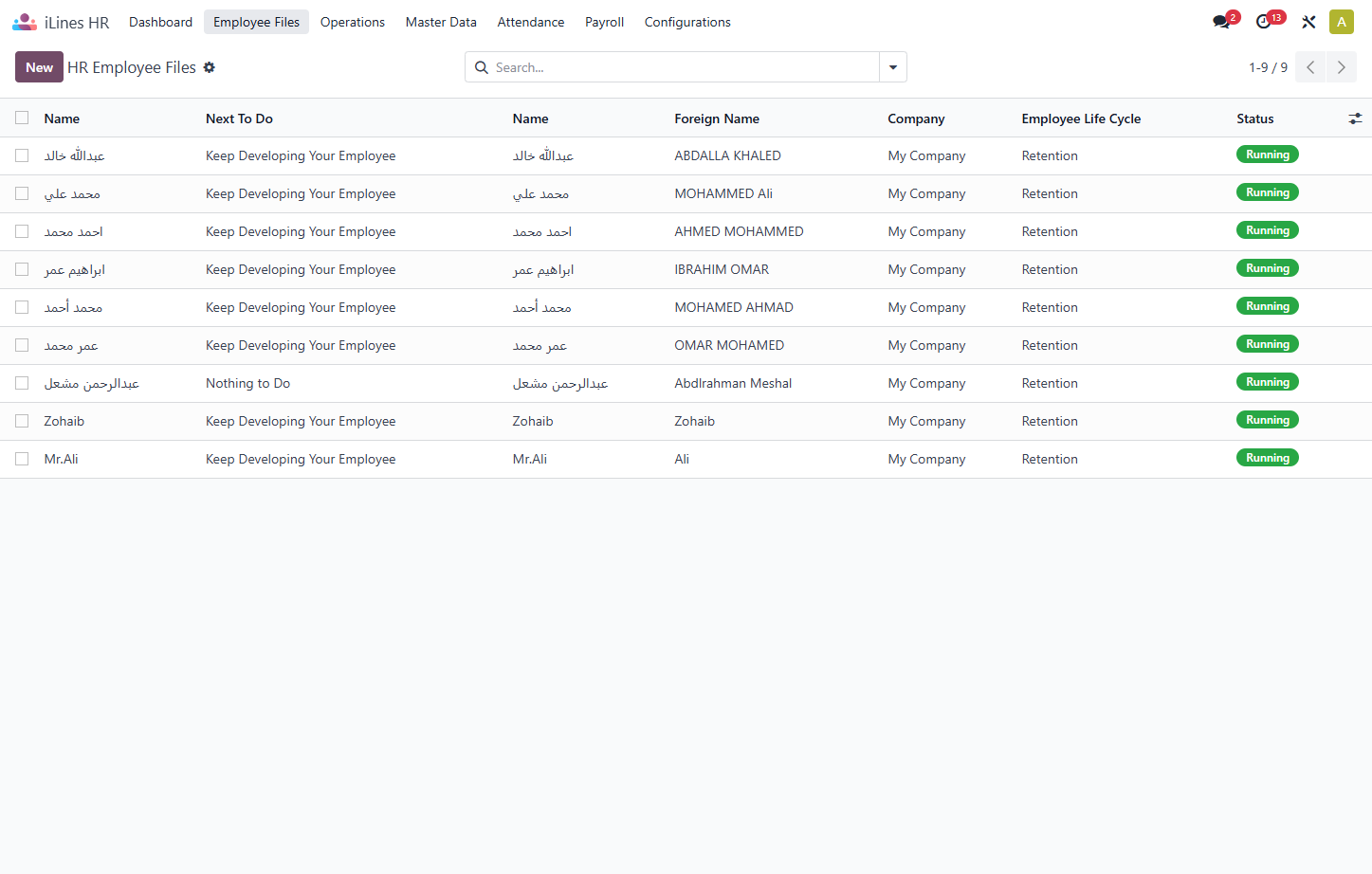Open the Attendance menu item
Viewport: 1372px width, 874px height.
(x=531, y=22)
